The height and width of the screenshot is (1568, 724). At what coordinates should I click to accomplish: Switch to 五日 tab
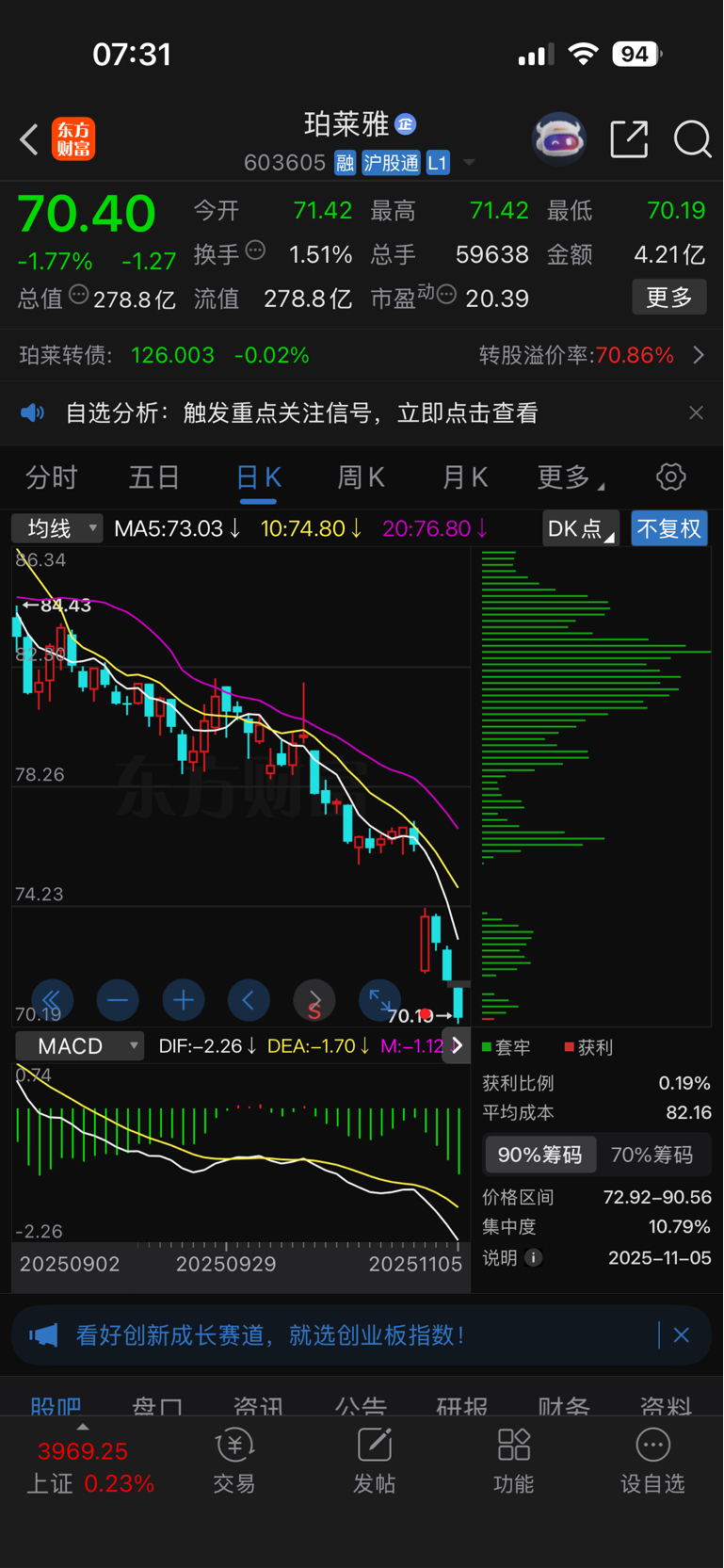(154, 477)
